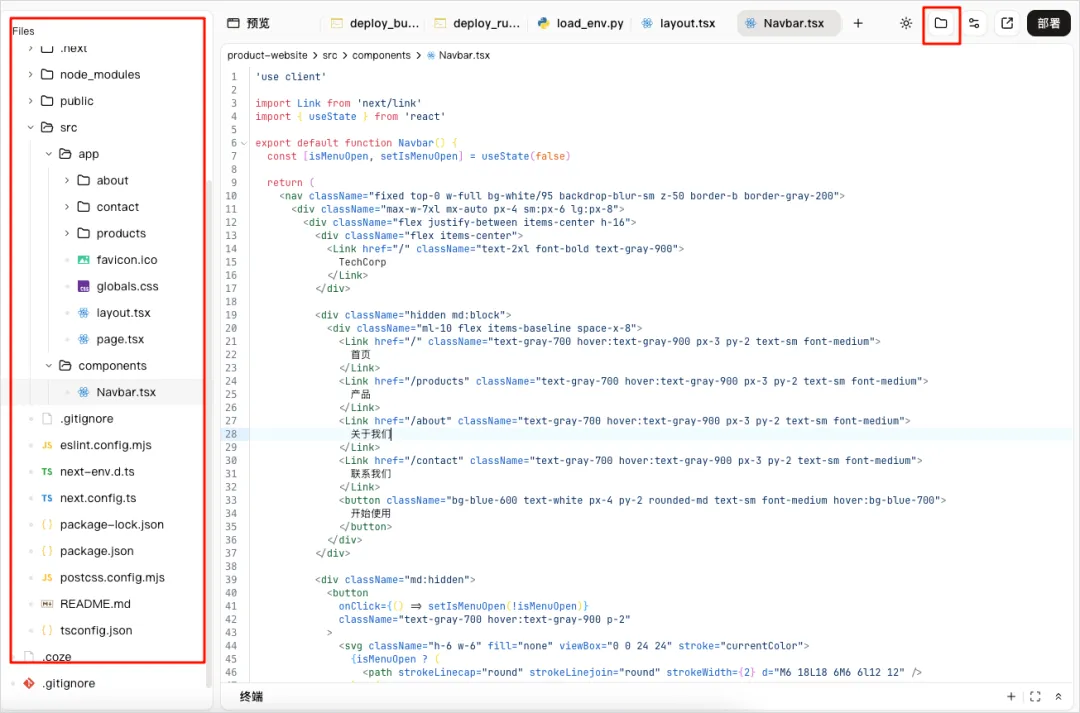Collapse the components folder chevron
The height and width of the screenshot is (713, 1080).
pos(49,366)
